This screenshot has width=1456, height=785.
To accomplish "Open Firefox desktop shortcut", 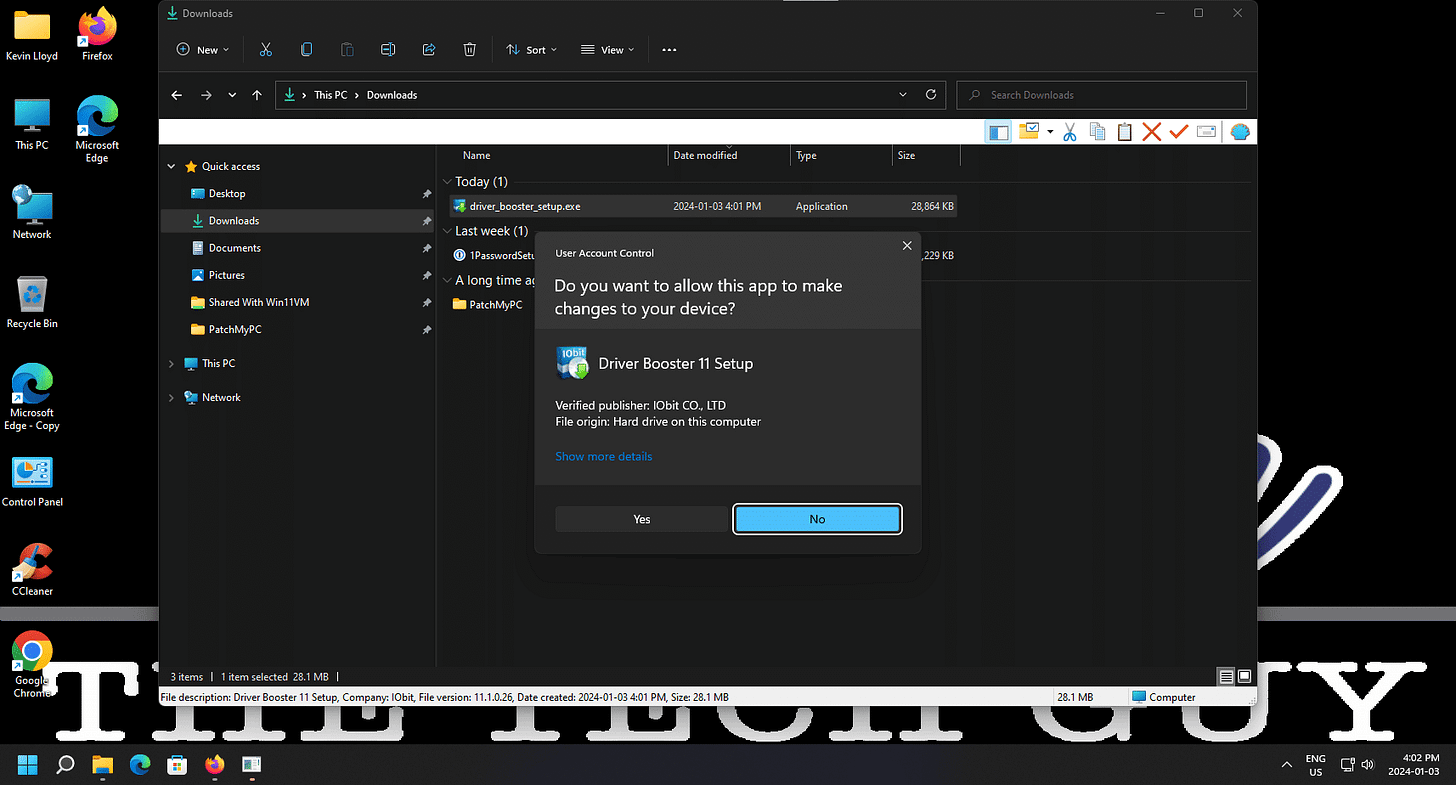I will coord(97,34).
